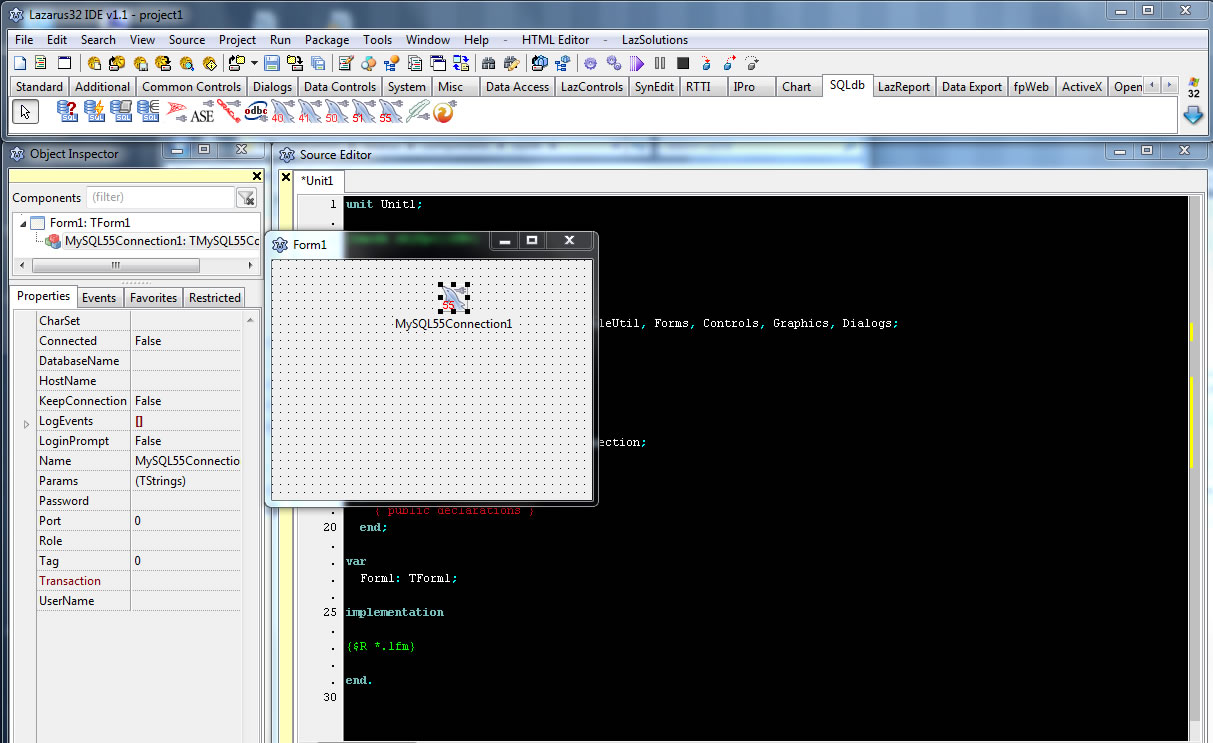Switch to the Data Access palette tab
Viewport: 1213px width, 743px height.
(517, 87)
